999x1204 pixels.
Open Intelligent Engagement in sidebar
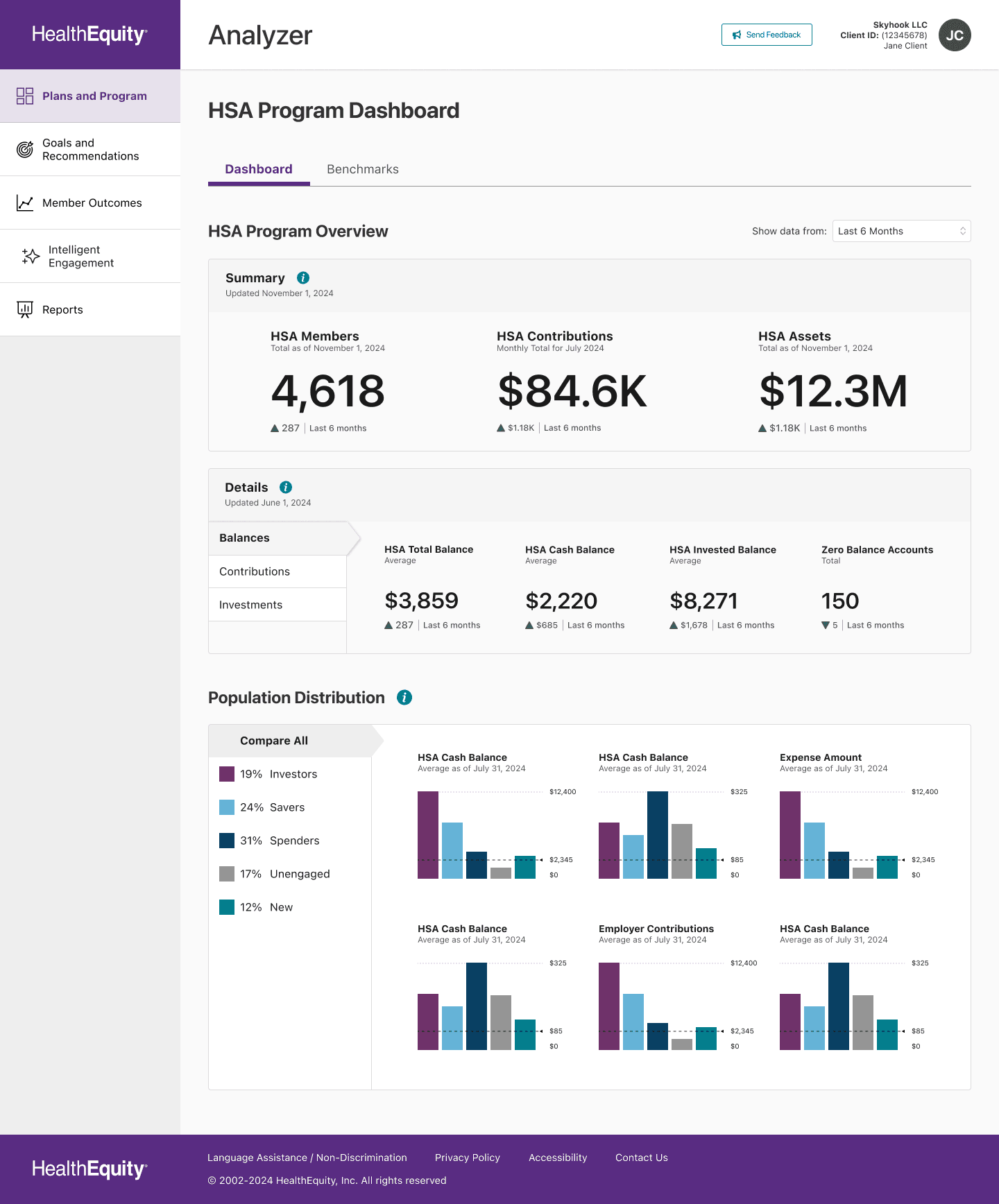tap(90, 256)
